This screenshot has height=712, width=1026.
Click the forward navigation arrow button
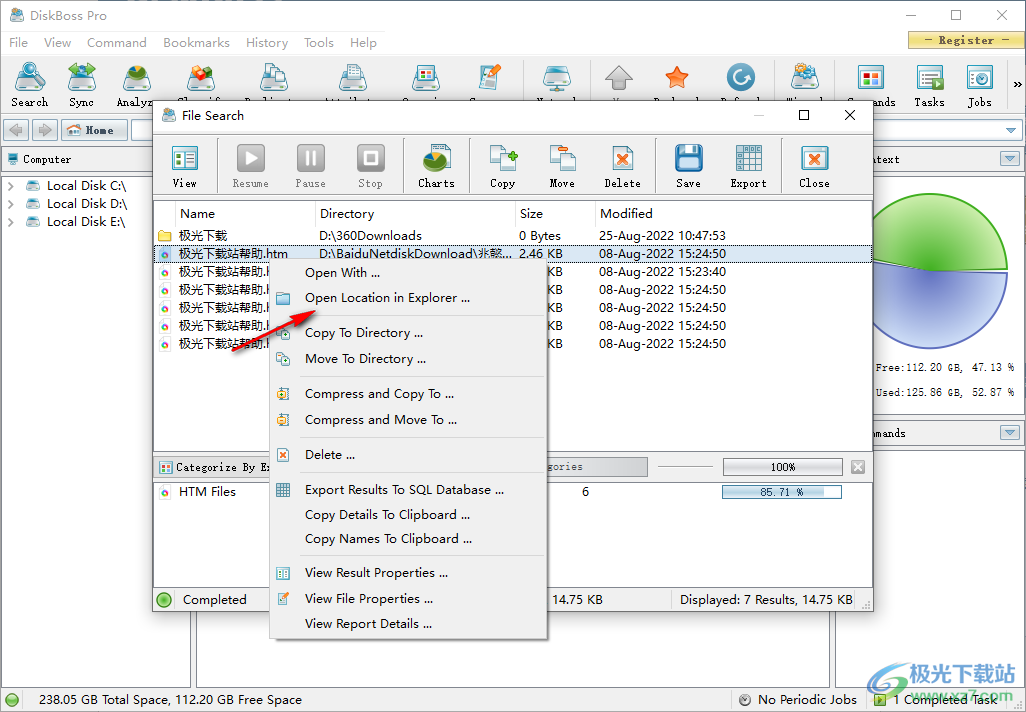(x=44, y=130)
